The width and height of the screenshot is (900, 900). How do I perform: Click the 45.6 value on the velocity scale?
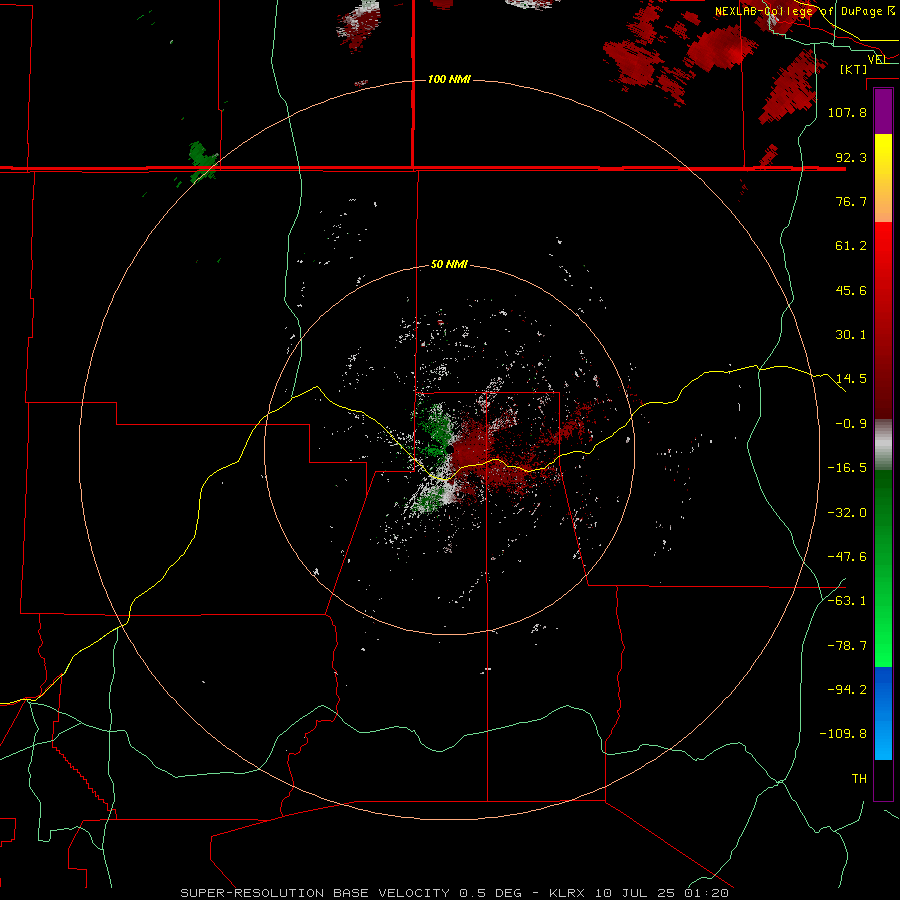pos(851,290)
